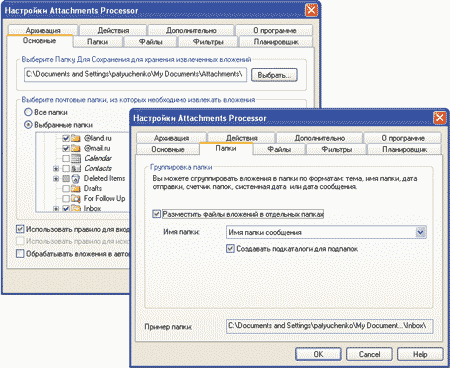Select the 'Все папки' radio button
450x368 pixels.
pos(28,112)
